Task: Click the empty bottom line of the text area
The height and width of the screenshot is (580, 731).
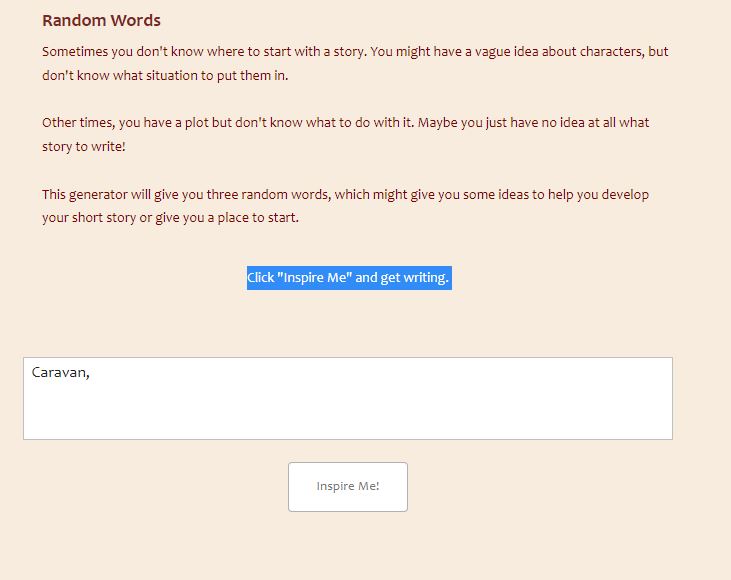Action: tap(347, 425)
